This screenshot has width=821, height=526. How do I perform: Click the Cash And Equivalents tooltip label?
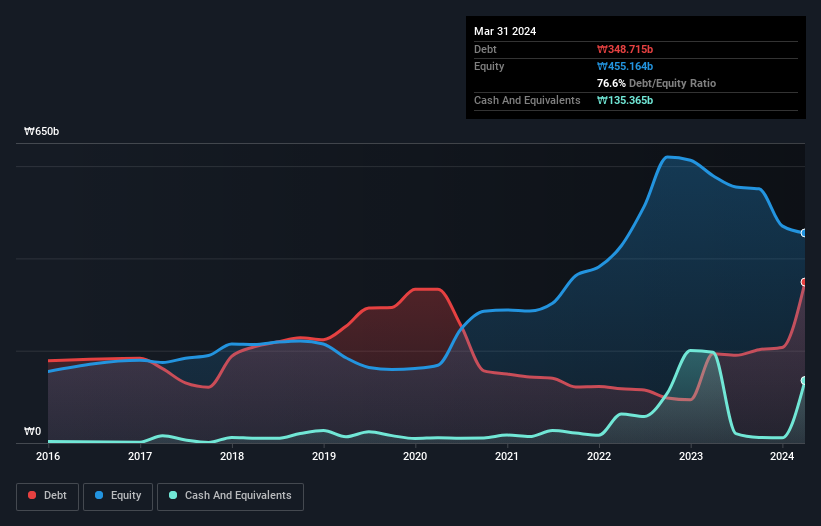(x=527, y=100)
